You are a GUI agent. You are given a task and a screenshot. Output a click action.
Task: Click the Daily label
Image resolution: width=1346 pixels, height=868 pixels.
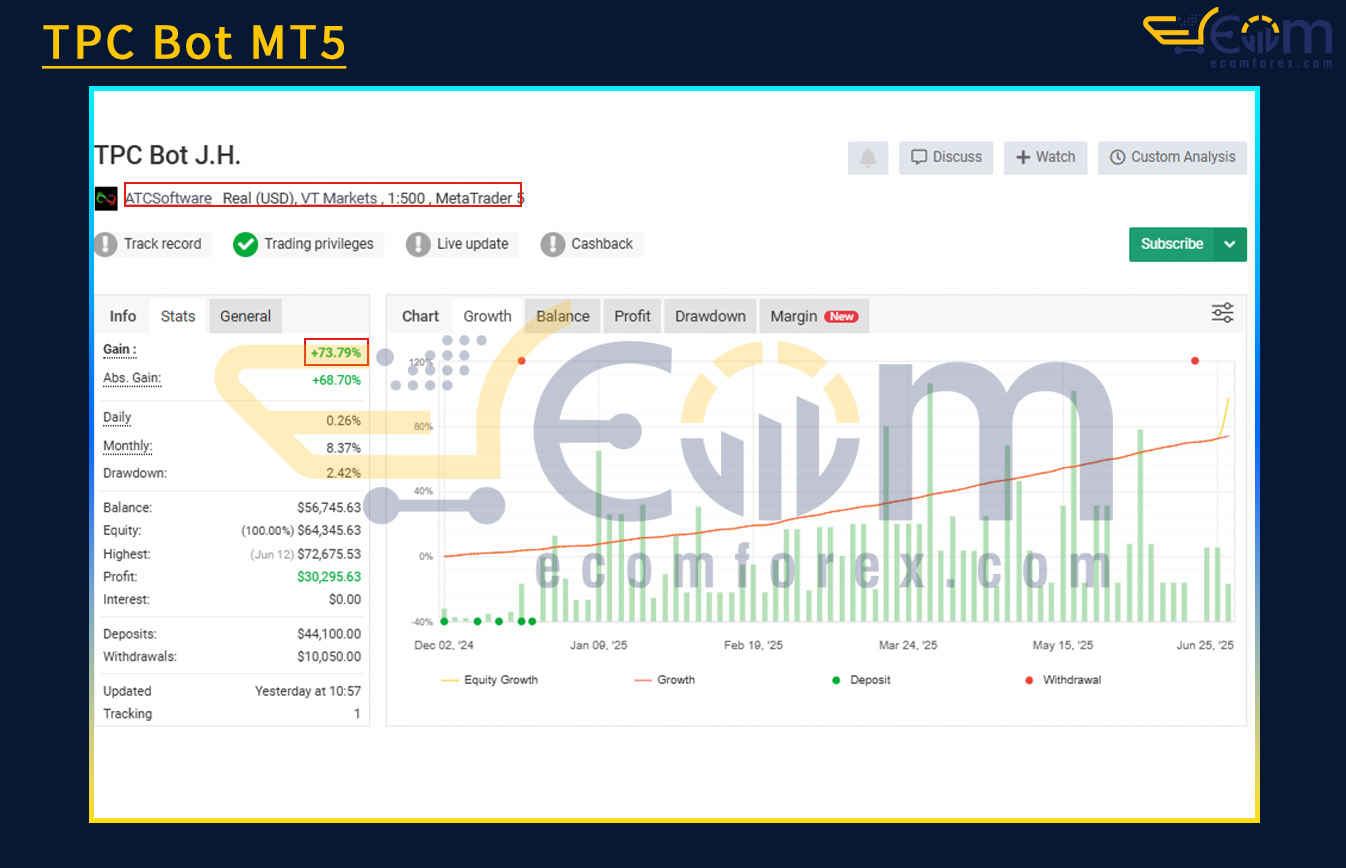click(x=117, y=417)
